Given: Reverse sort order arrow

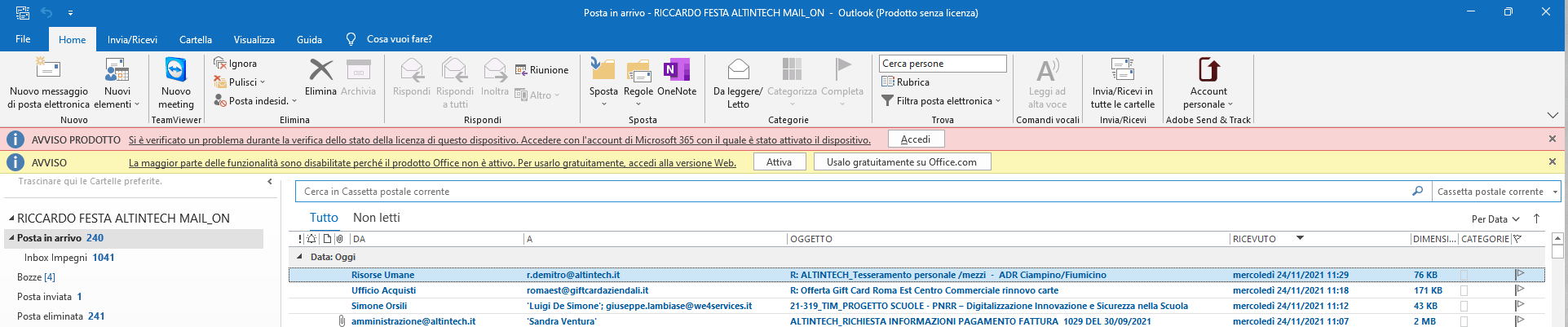Looking at the screenshot, I should [x=1537, y=219].
